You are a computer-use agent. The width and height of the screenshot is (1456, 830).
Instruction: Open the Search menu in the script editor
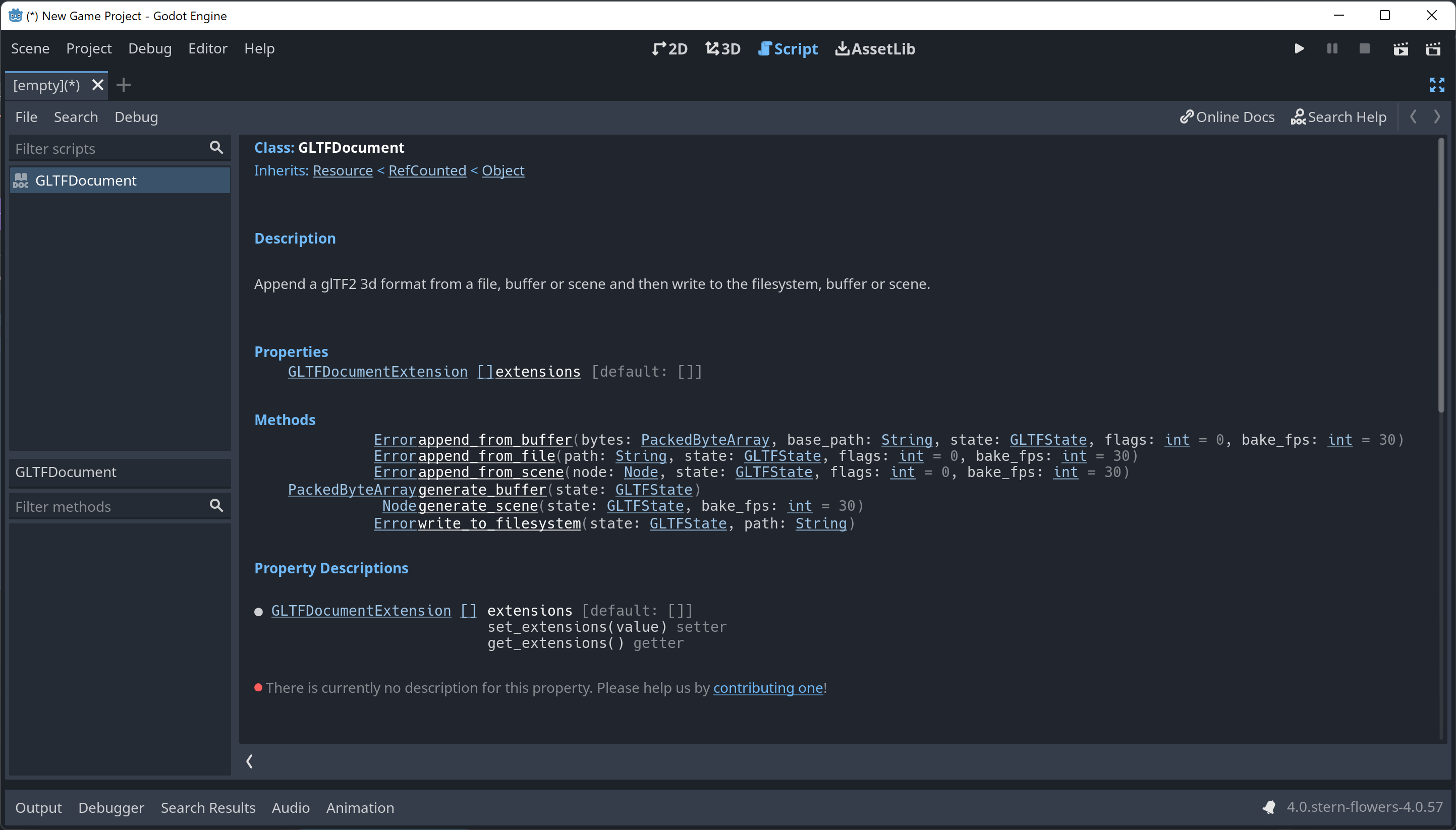point(76,117)
